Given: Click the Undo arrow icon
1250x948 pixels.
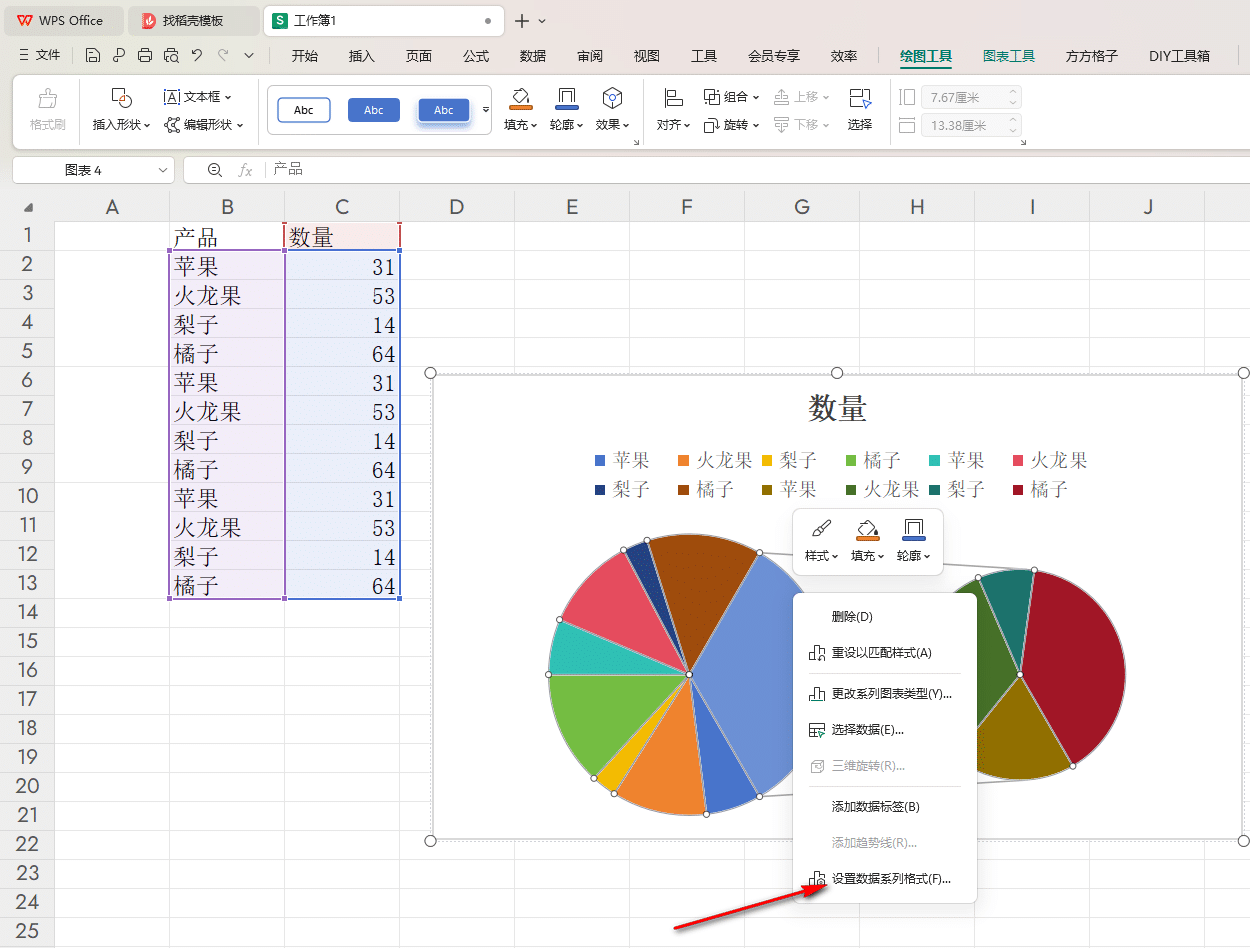Looking at the screenshot, I should click(197, 56).
